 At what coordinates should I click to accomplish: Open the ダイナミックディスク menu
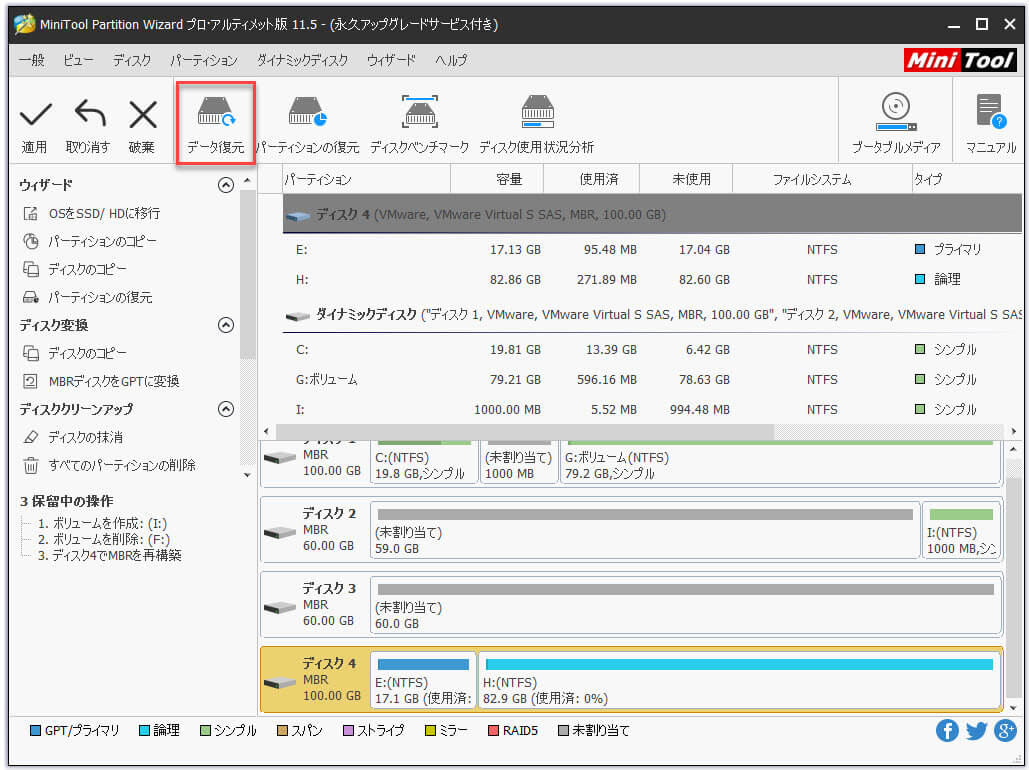(x=302, y=60)
